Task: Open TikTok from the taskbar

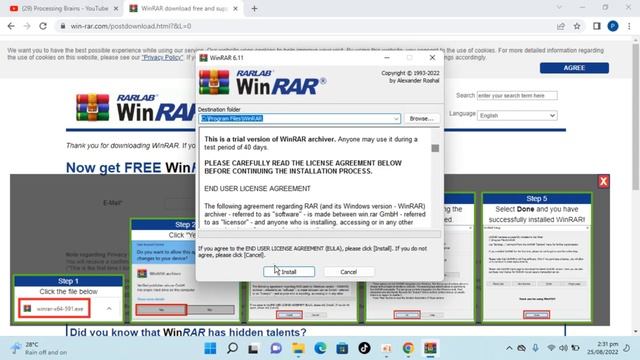Action: click(364, 348)
